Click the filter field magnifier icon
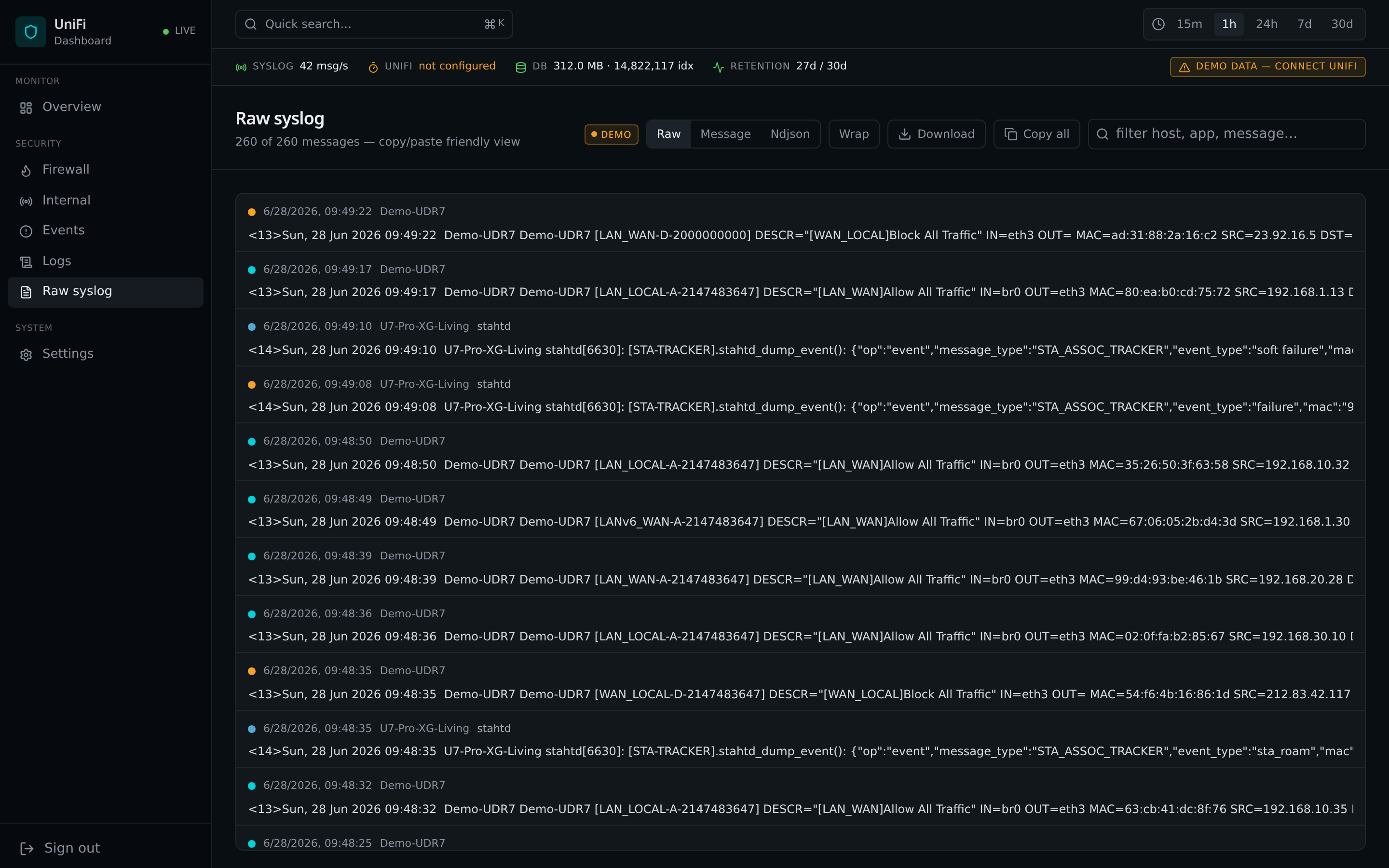The width and height of the screenshot is (1389, 868). pyautogui.click(x=1102, y=134)
